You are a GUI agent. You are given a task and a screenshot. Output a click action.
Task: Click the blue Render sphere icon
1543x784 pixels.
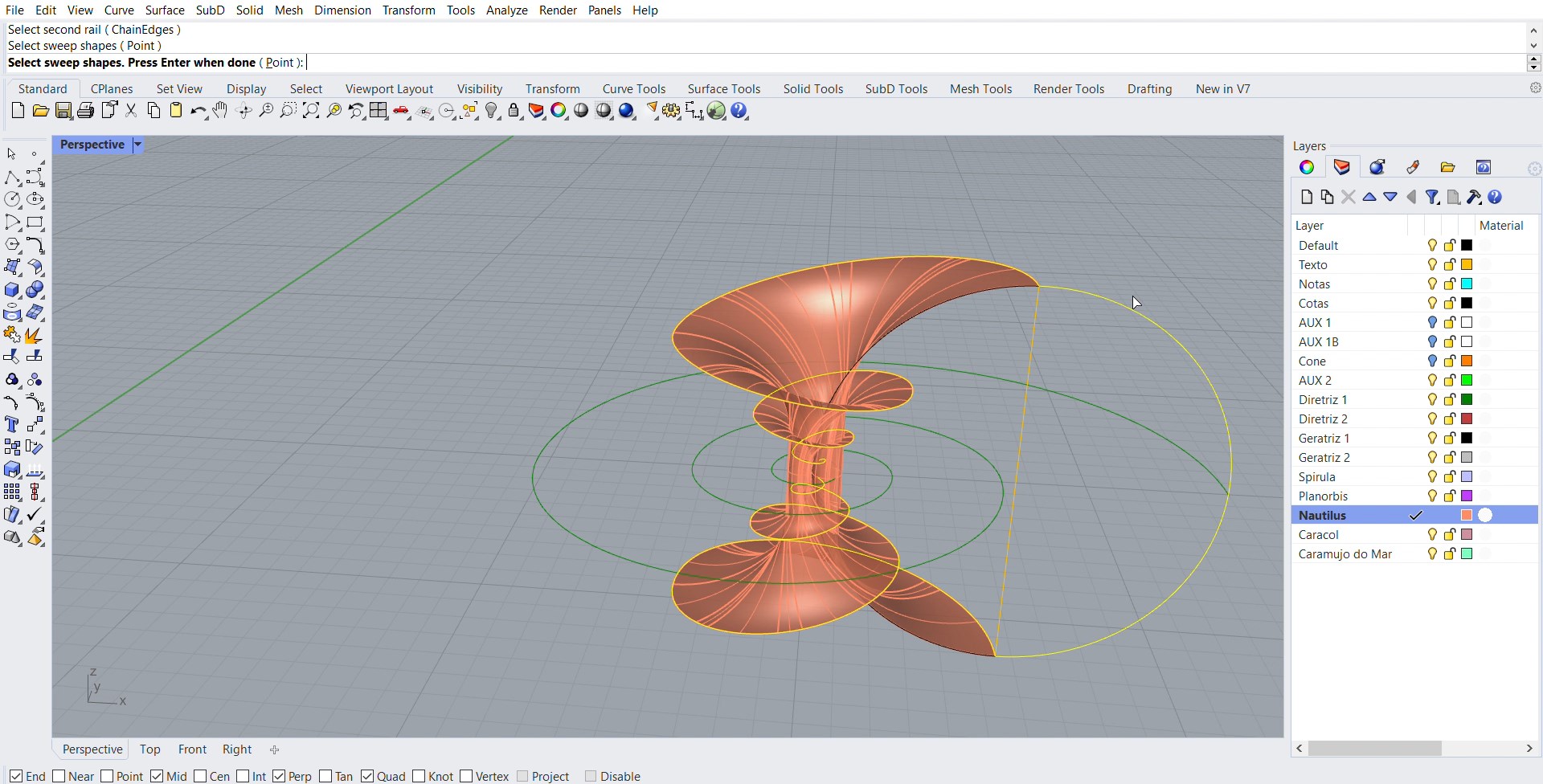[x=627, y=111]
